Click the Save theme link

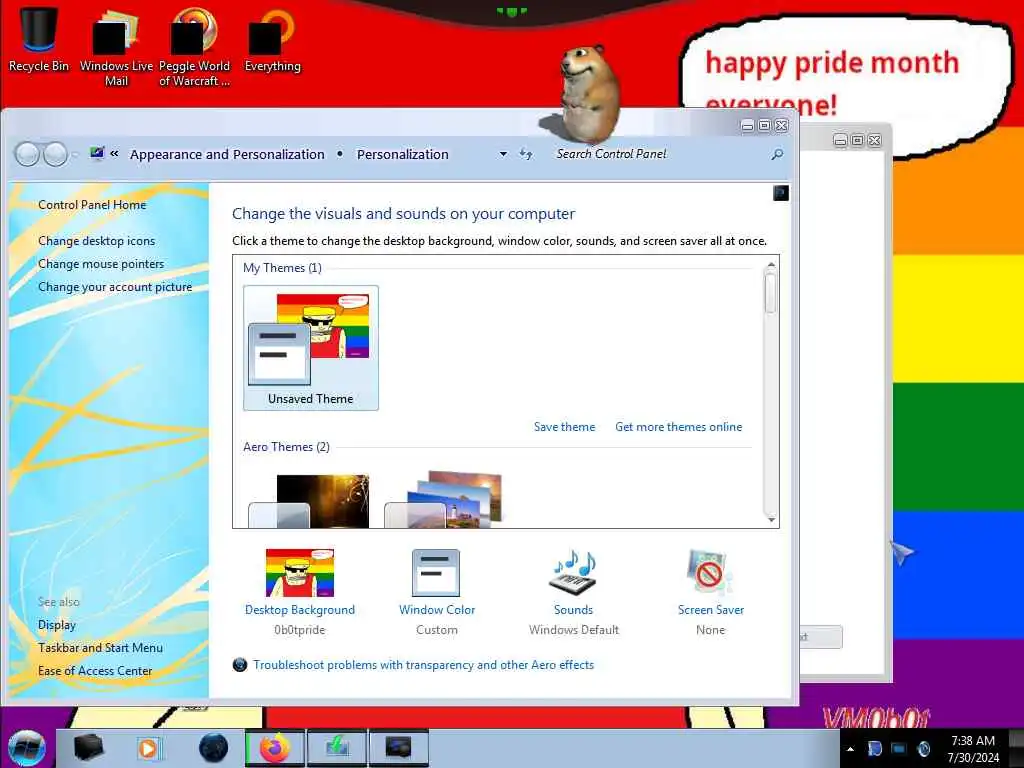point(564,426)
